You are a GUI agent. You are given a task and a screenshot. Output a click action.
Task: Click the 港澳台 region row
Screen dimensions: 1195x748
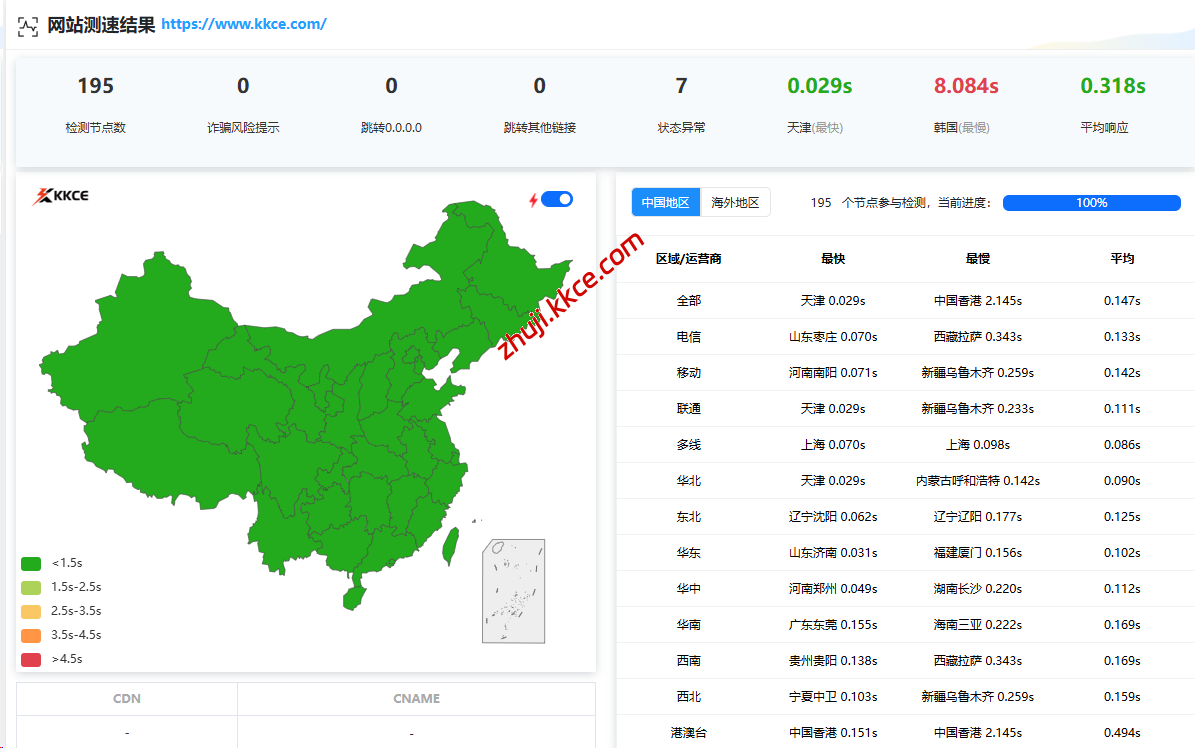(x=690, y=732)
